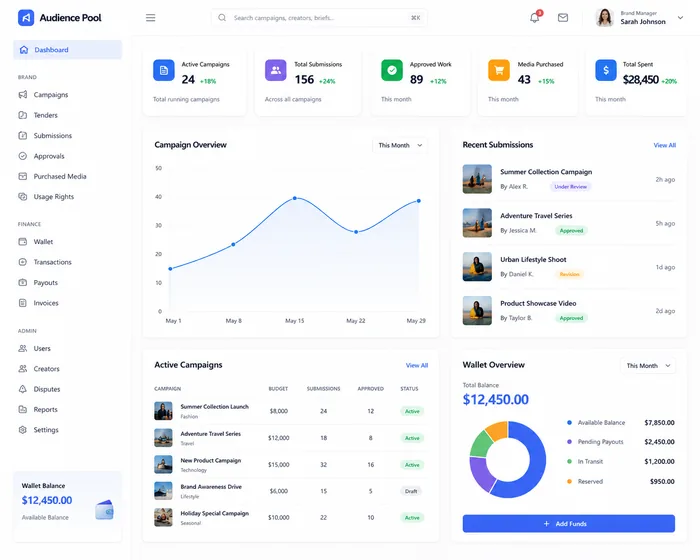700x560 pixels.
Task: Open Brand Awareness Drive campaign row
Action: [x=291, y=491]
